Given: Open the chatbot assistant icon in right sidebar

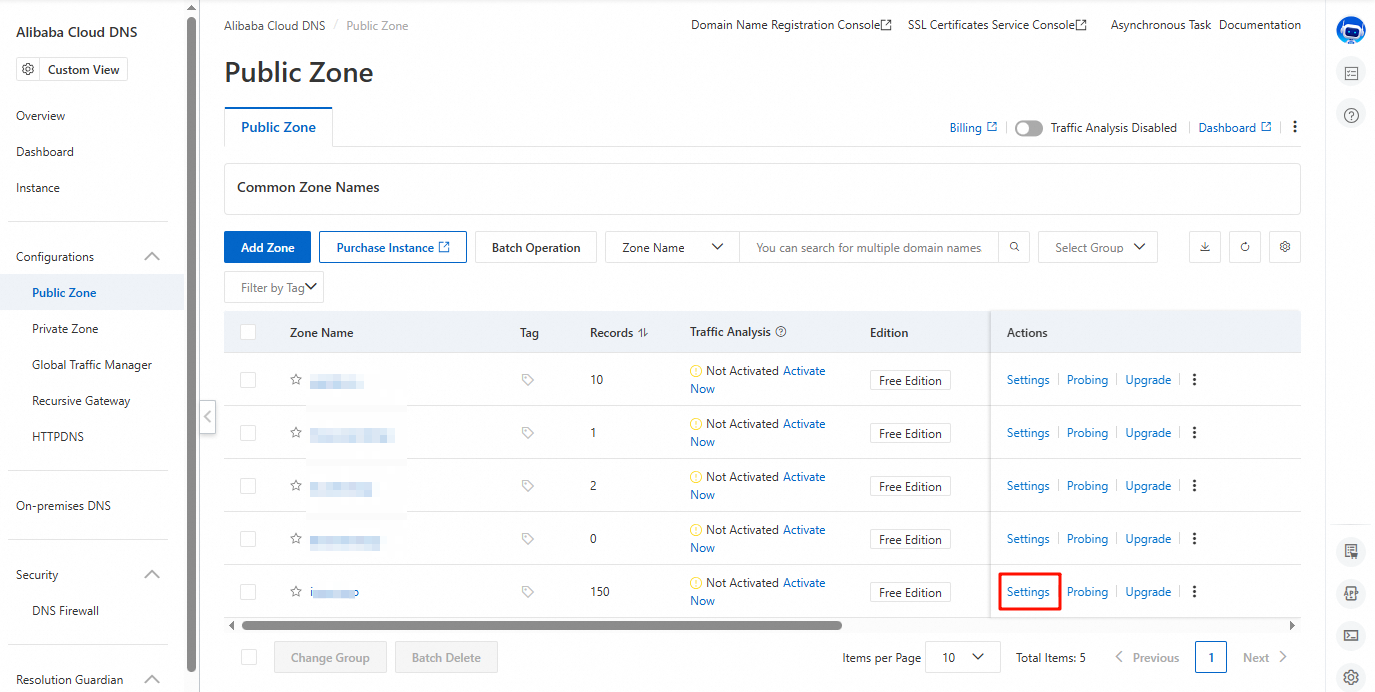Looking at the screenshot, I should [1351, 31].
